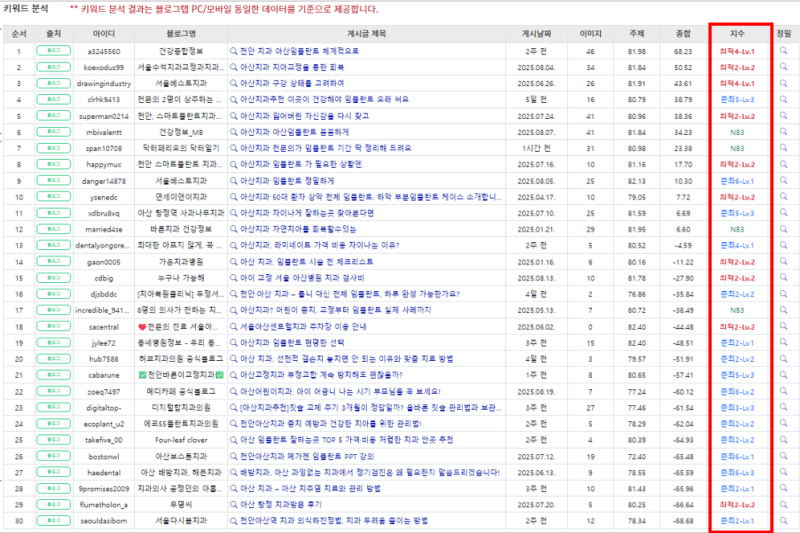Click the green blog badge in ecoplant_u2 row
This screenshot has width=800, height=533.
pos(54,423)
